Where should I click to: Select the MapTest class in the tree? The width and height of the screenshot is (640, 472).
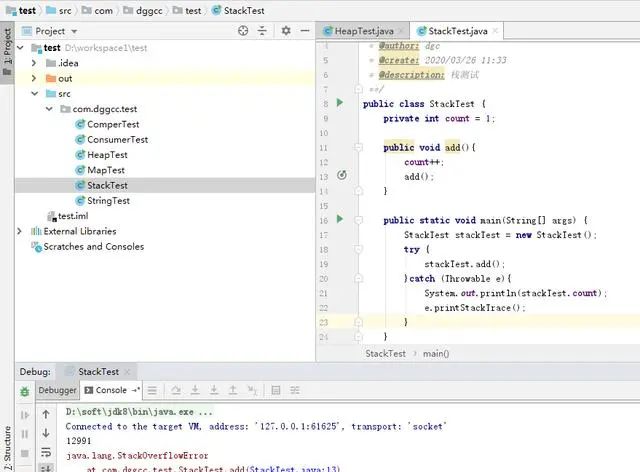pyautogui.click(x=106, y=170)
